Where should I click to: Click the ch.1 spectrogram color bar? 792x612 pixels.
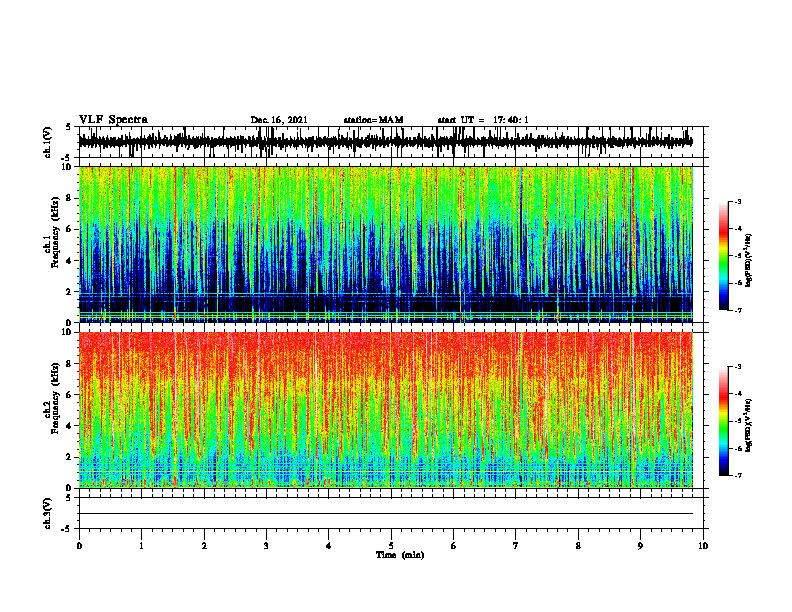[724, 256]
